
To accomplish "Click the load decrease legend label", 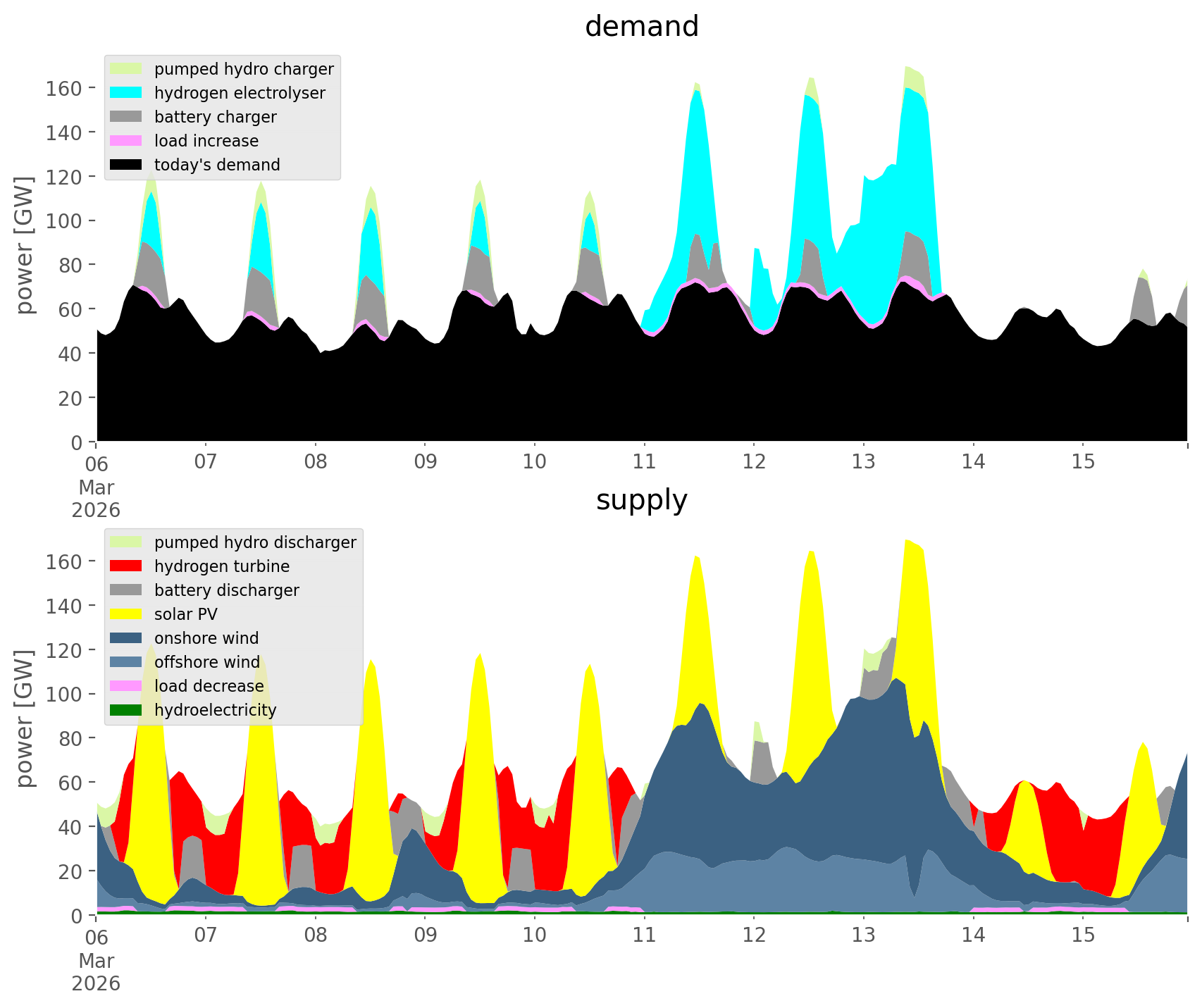I will (x=209, y=686).
